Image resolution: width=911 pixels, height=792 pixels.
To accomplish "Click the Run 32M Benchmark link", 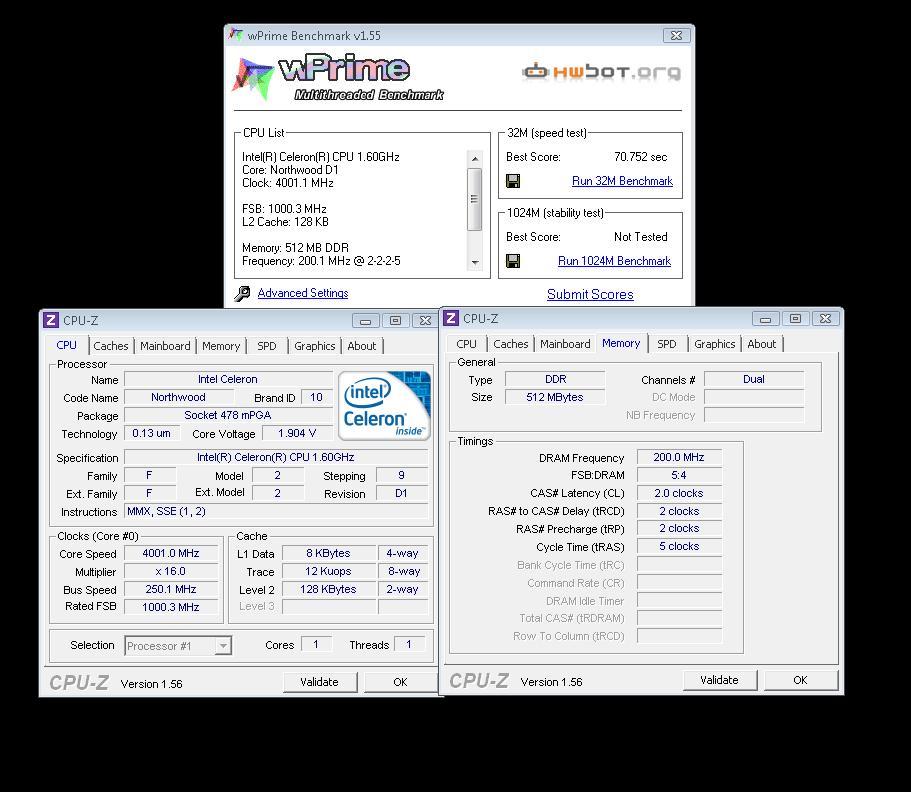I will [x=622, y=181].
